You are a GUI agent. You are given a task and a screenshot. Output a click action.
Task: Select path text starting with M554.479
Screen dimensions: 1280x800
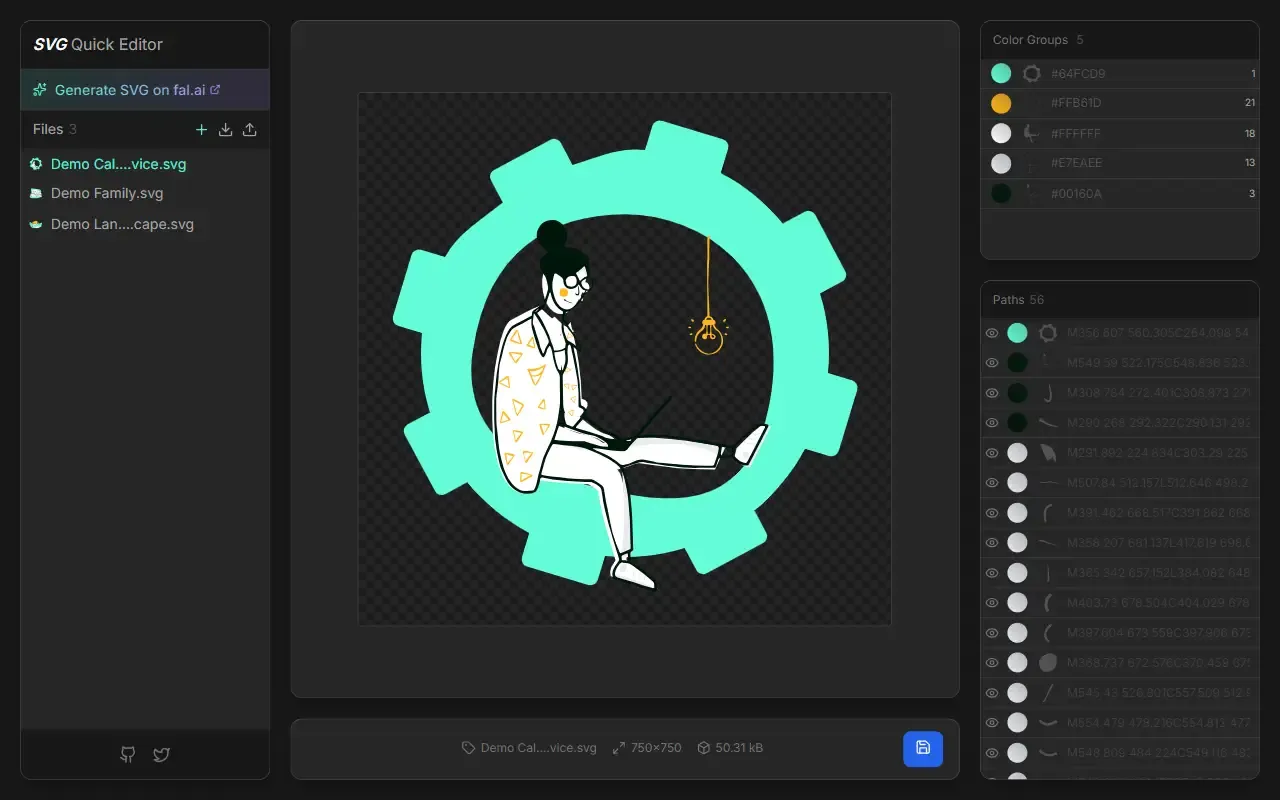1158,722
